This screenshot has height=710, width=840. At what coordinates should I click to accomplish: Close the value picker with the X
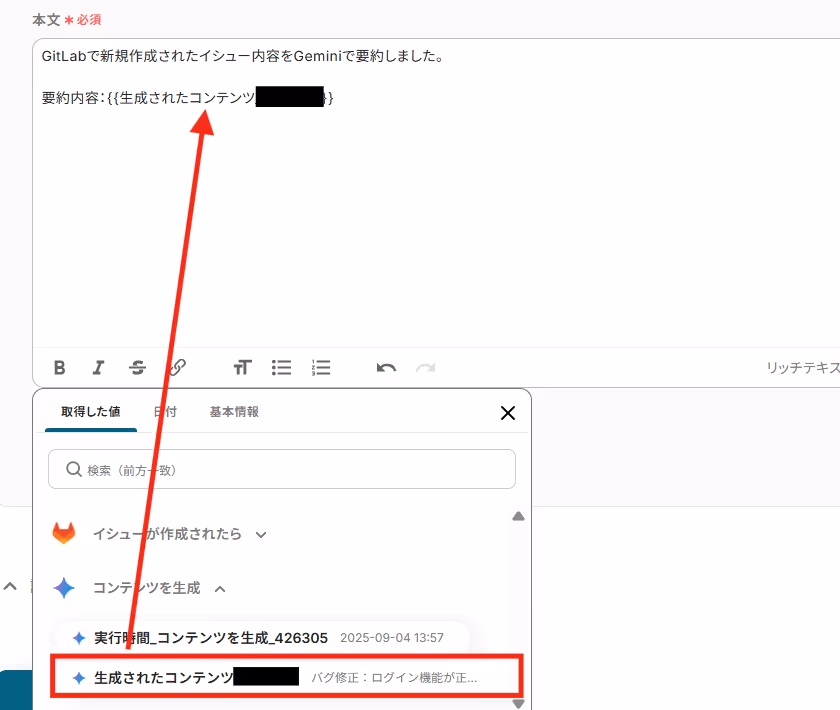[x=507, y=413]
